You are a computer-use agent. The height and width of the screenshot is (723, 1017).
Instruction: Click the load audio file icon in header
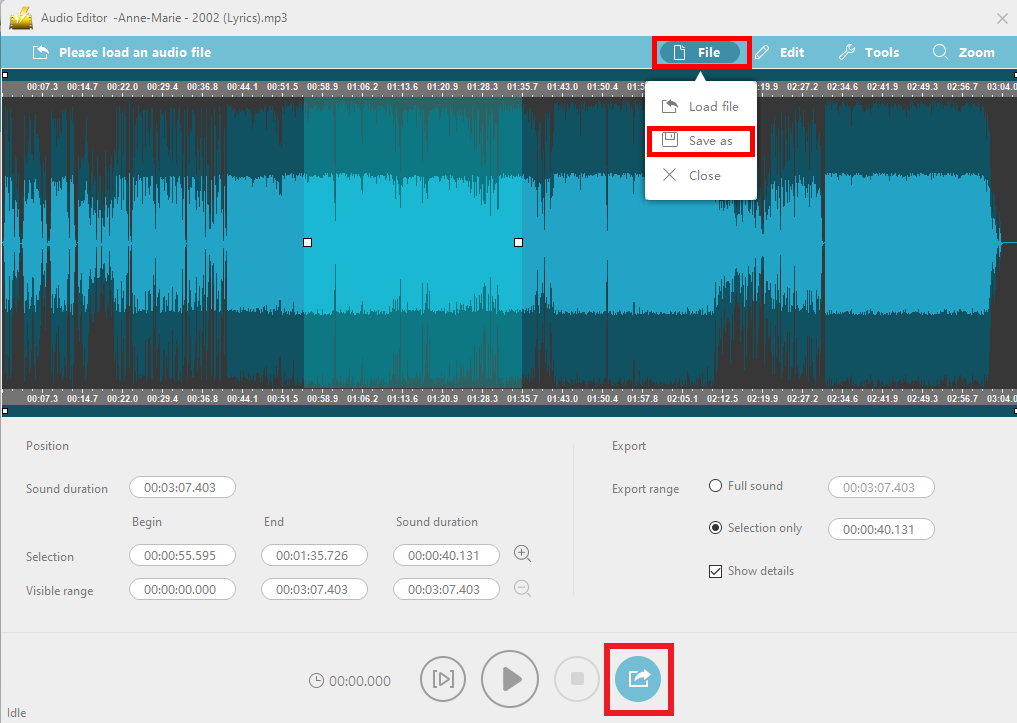click(40, 53)
